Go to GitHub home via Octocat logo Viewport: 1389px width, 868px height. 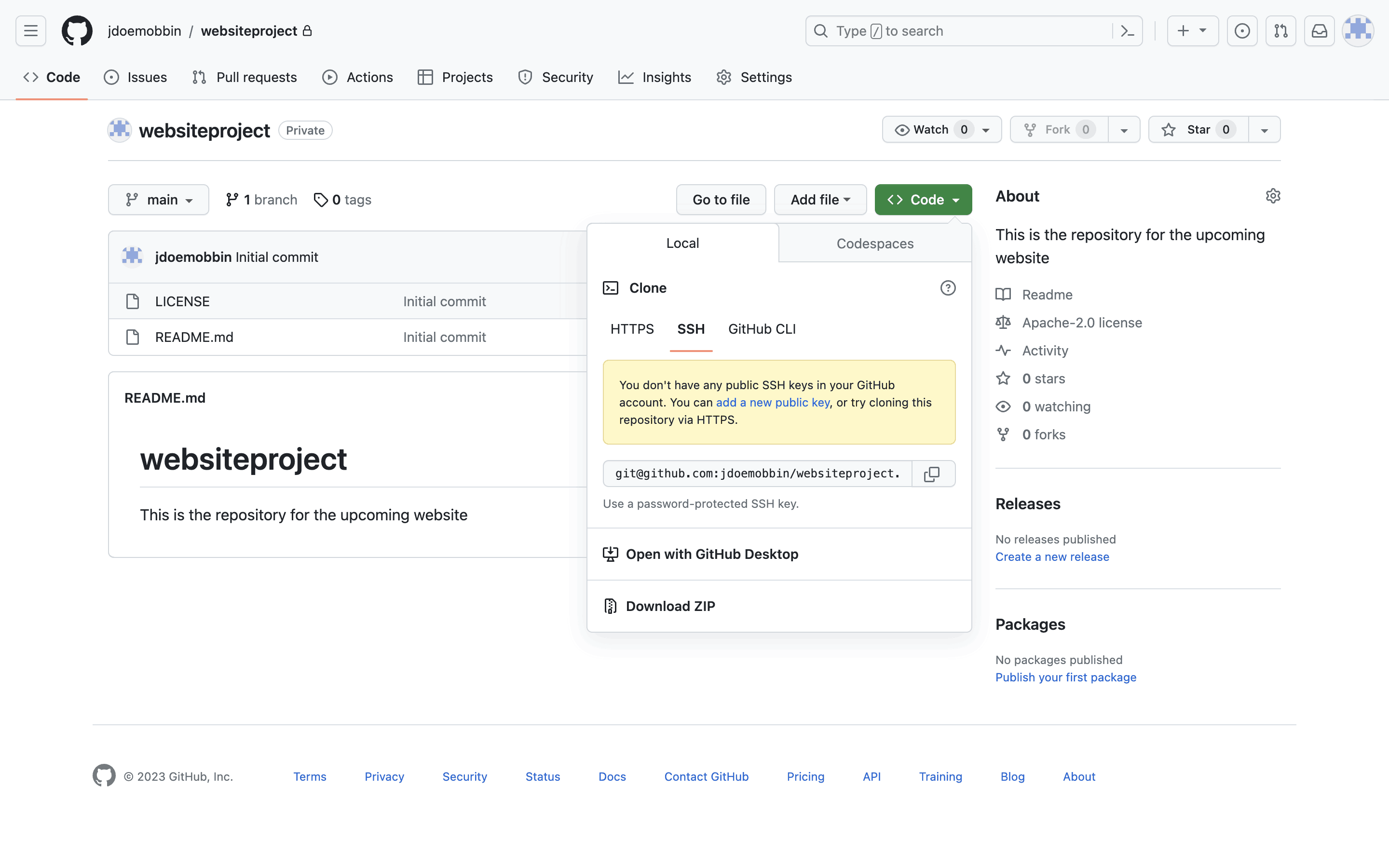coord(77,31)
